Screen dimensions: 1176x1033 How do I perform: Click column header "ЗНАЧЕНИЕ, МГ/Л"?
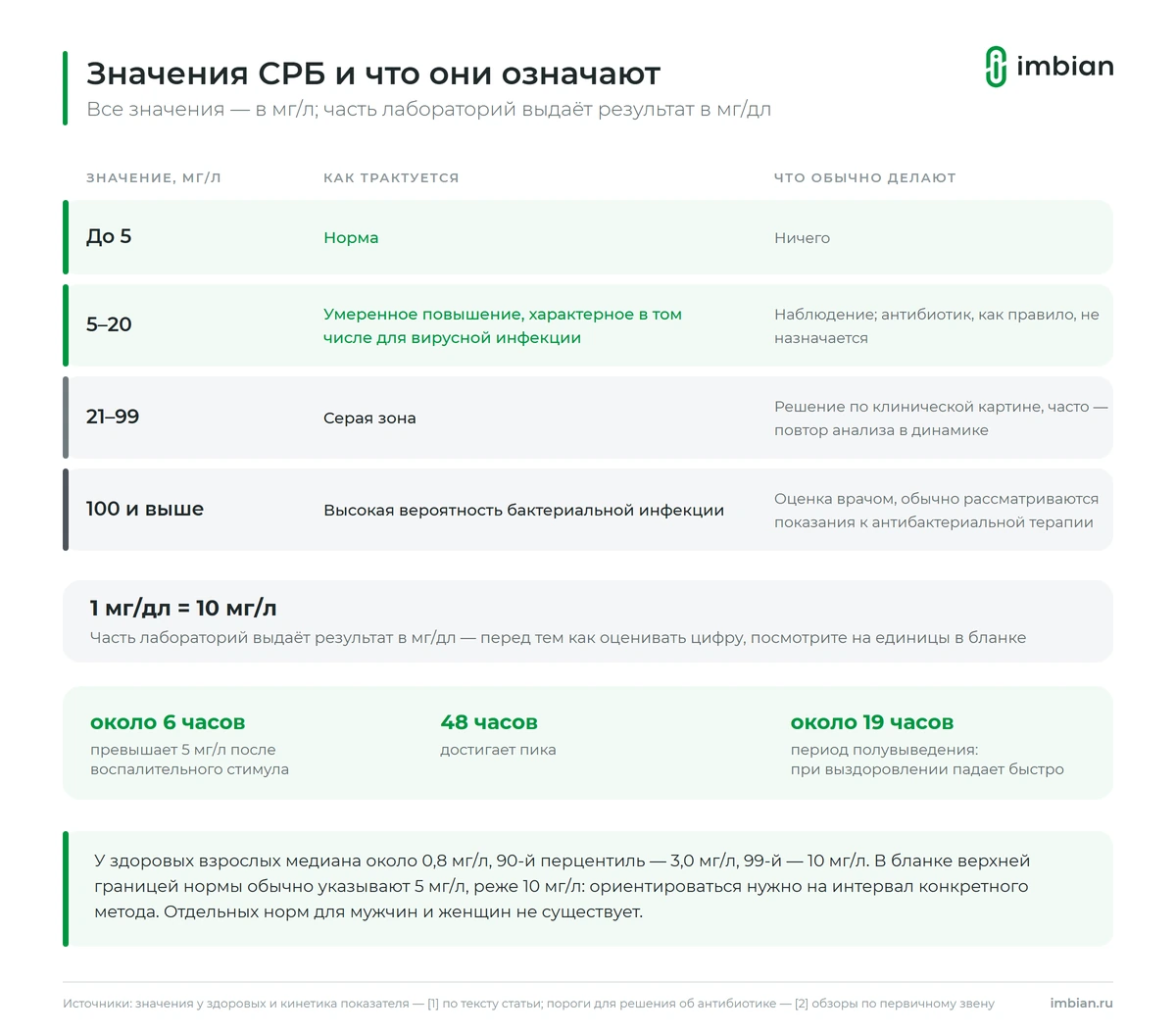154,178
